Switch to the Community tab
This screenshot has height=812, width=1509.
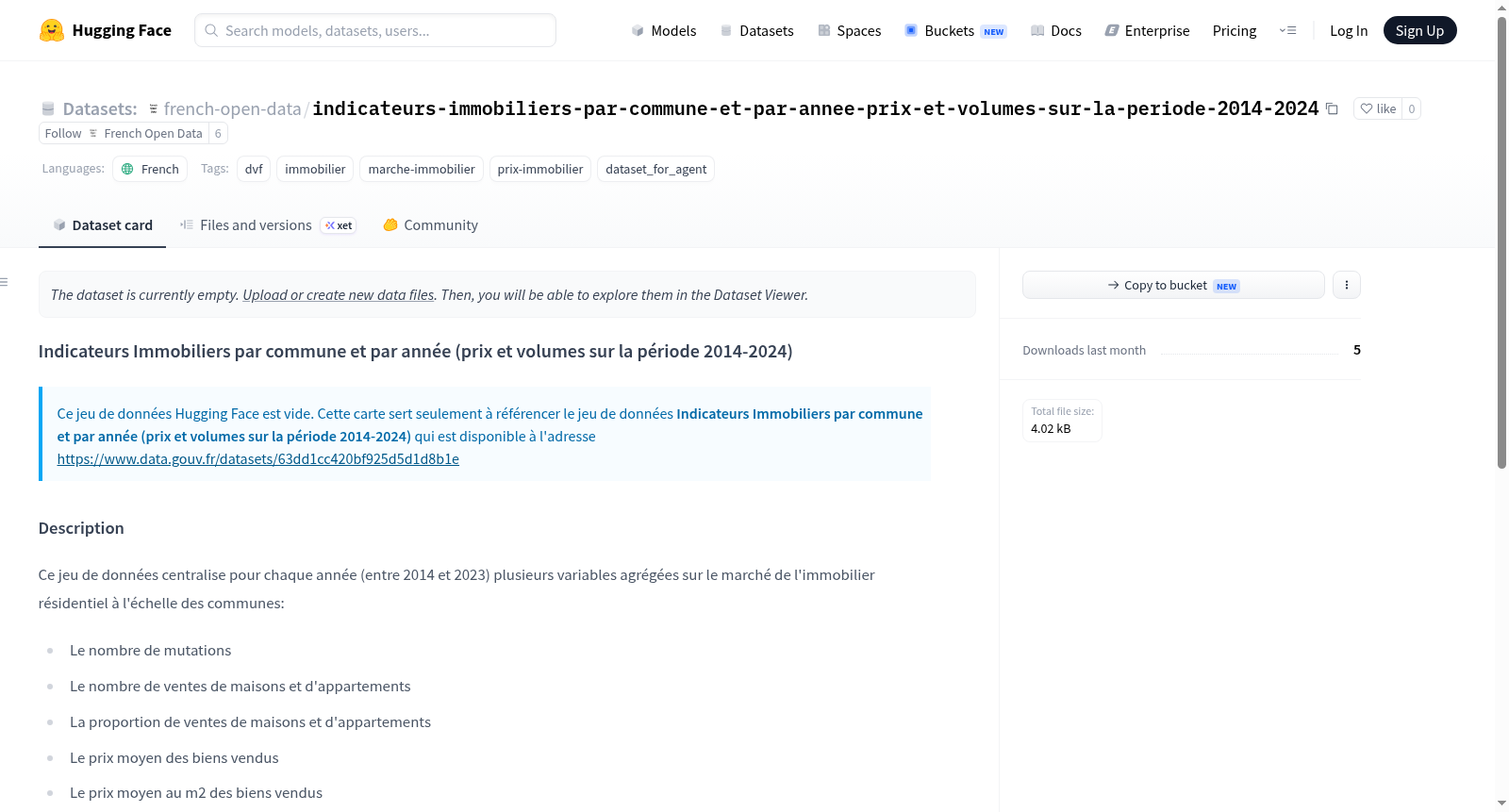tap(430, 225)
